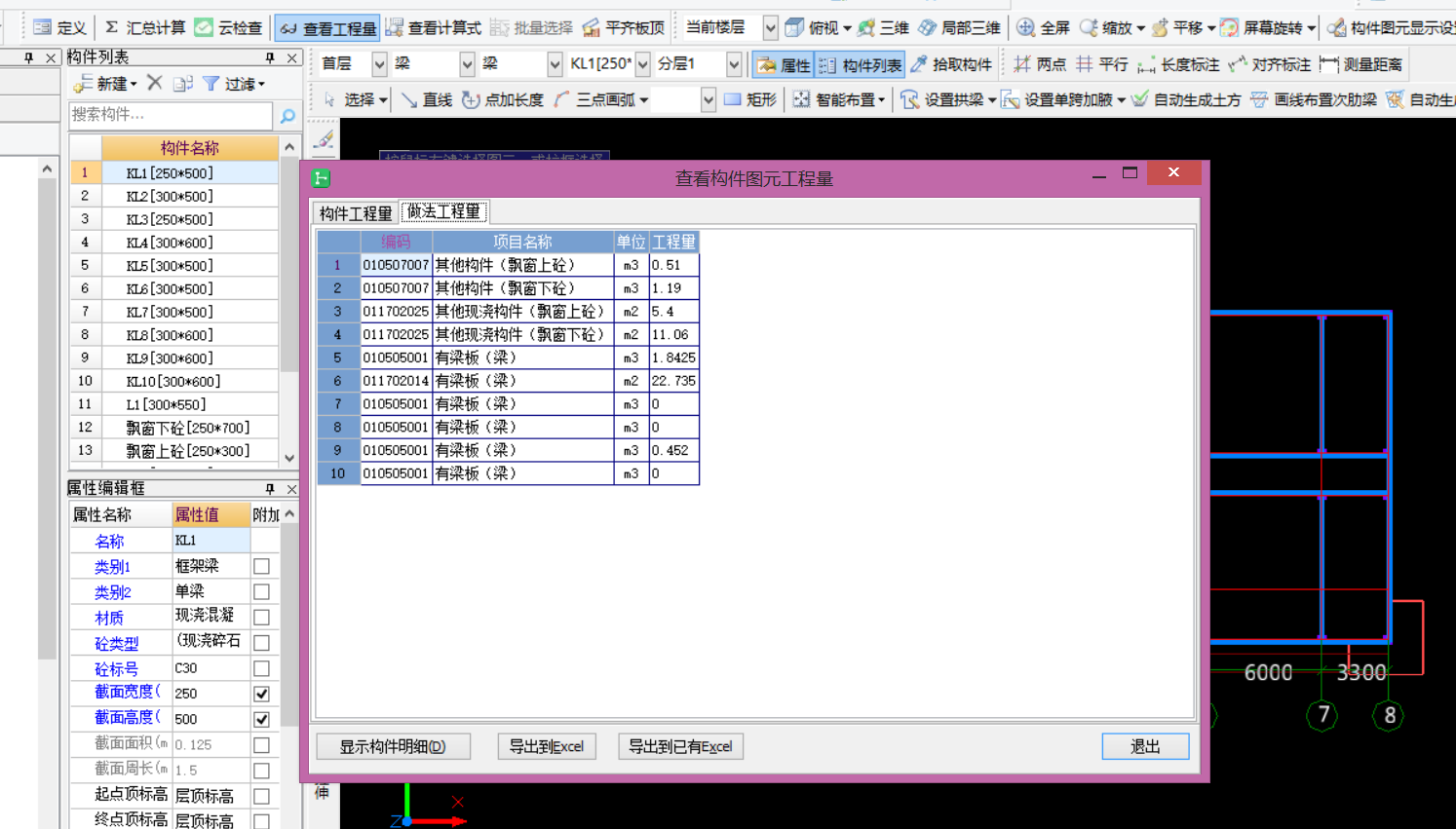The width and height of the screenshot is (1456, 829).
Task: Click 查看工程量 toolbar button
Action: pos(327,28)
